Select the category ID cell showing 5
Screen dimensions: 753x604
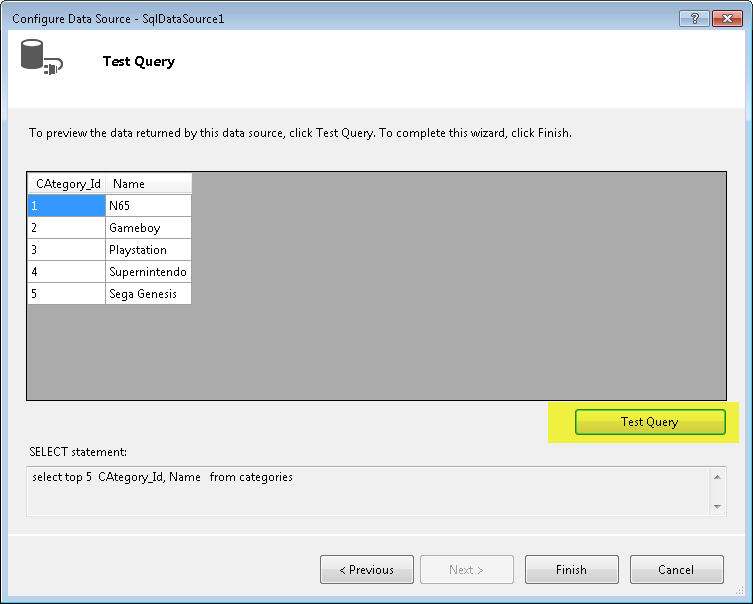click(67, 294)
